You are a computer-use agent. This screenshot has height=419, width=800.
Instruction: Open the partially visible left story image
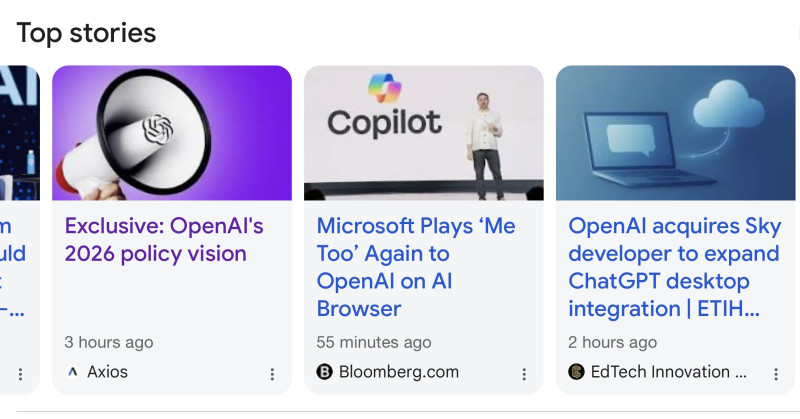20,133
